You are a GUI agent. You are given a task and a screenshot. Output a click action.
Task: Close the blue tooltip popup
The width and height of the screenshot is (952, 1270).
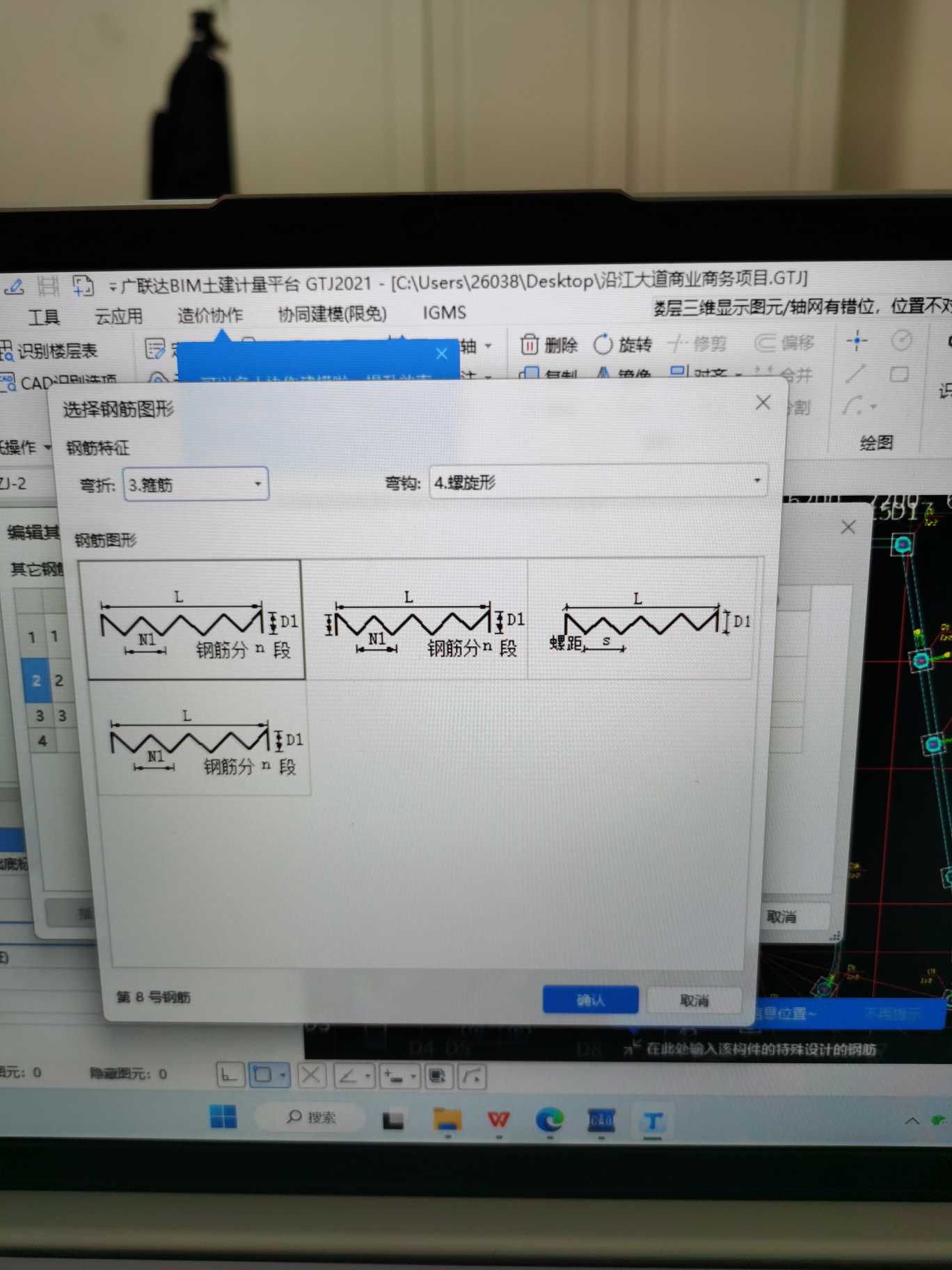tap(441, 354)
